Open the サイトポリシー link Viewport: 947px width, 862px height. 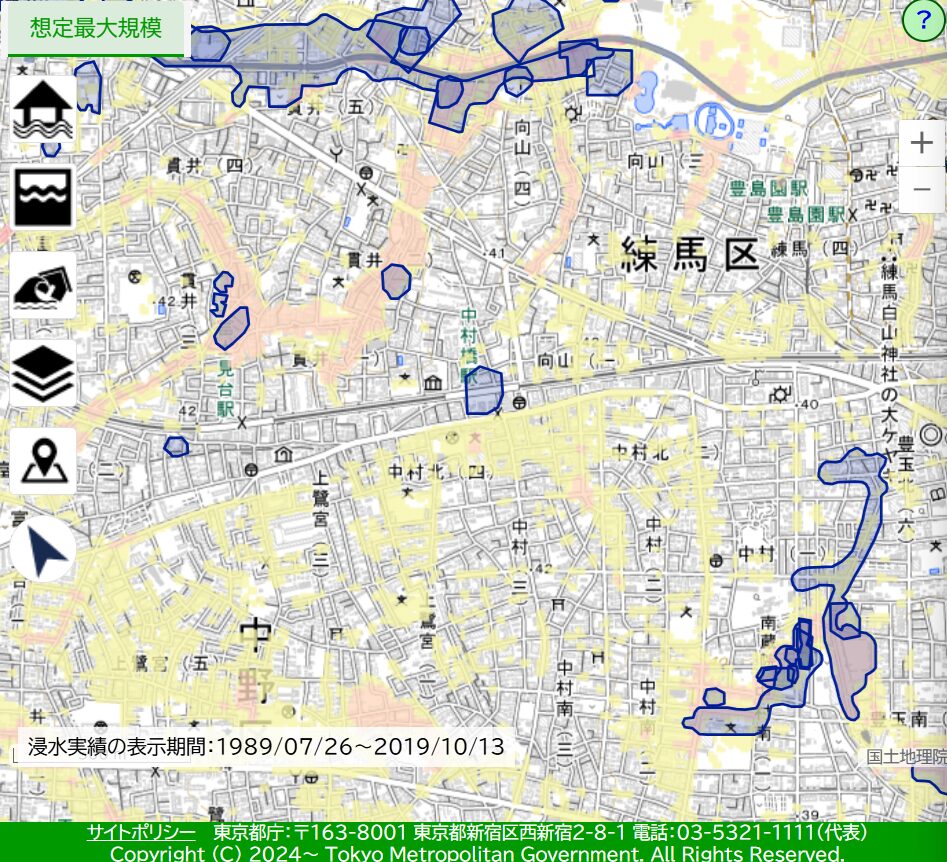pyautogui.click(x=140, y=833)
